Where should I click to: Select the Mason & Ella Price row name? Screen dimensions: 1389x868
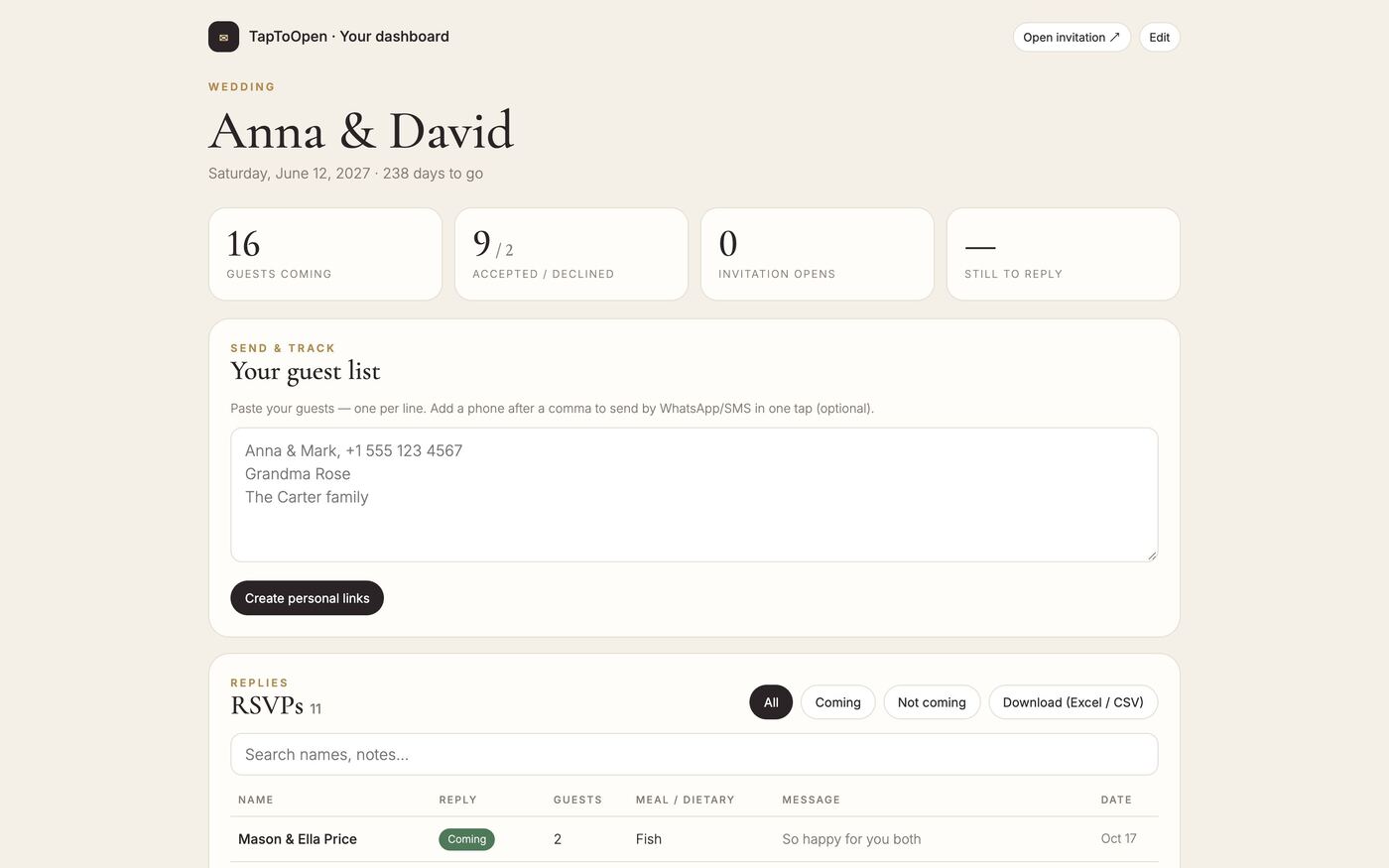[x=298, y=839]
